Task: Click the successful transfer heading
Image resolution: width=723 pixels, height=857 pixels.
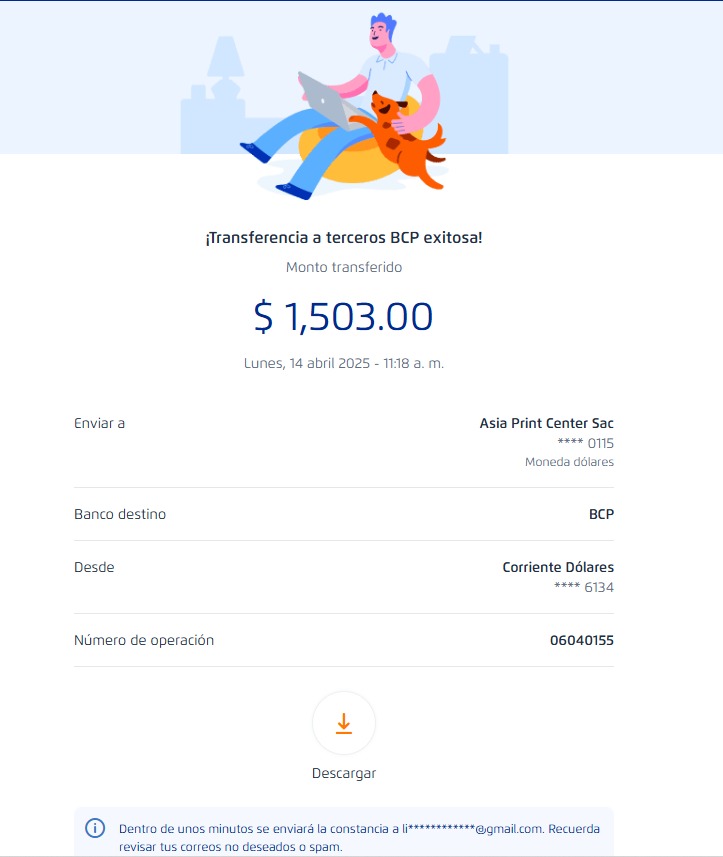Action: coord(344,238)
